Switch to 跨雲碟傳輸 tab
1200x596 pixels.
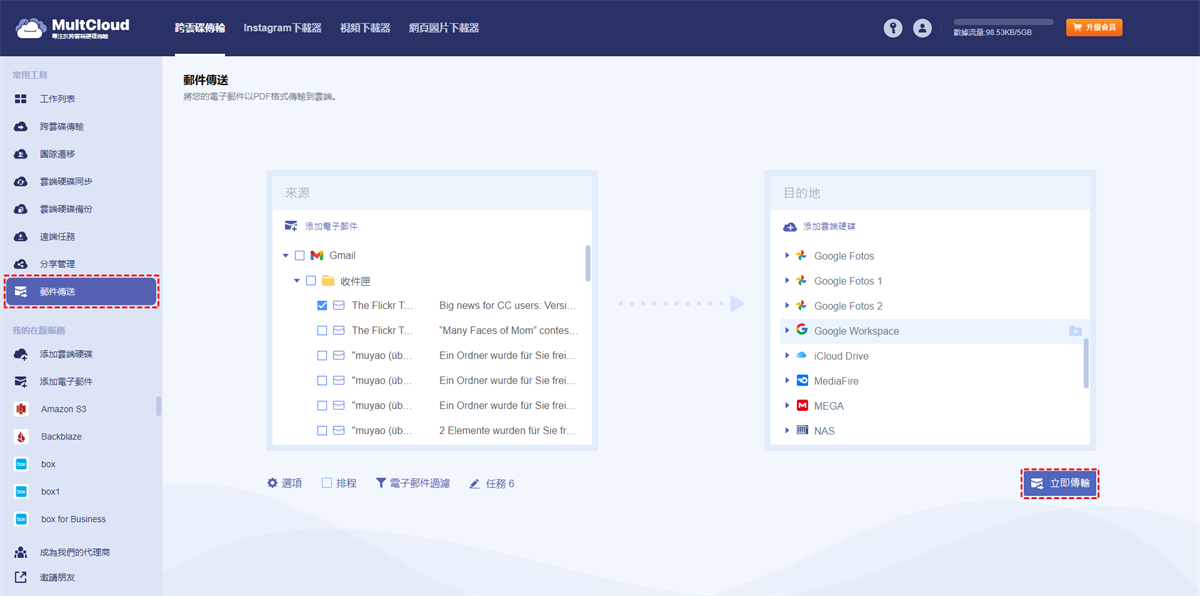coord(201,28)
